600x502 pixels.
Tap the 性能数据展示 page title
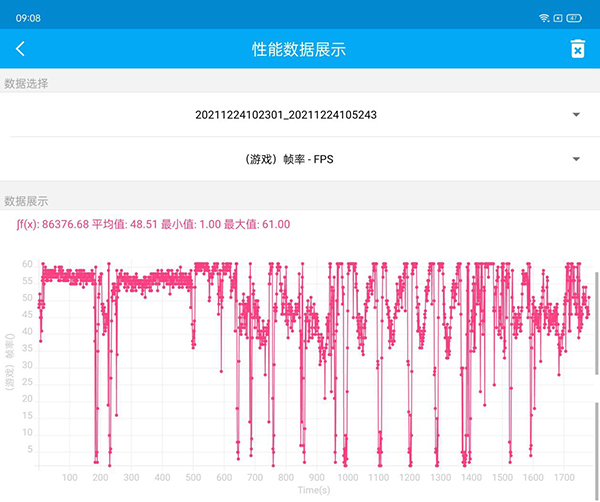coord(299,49)
